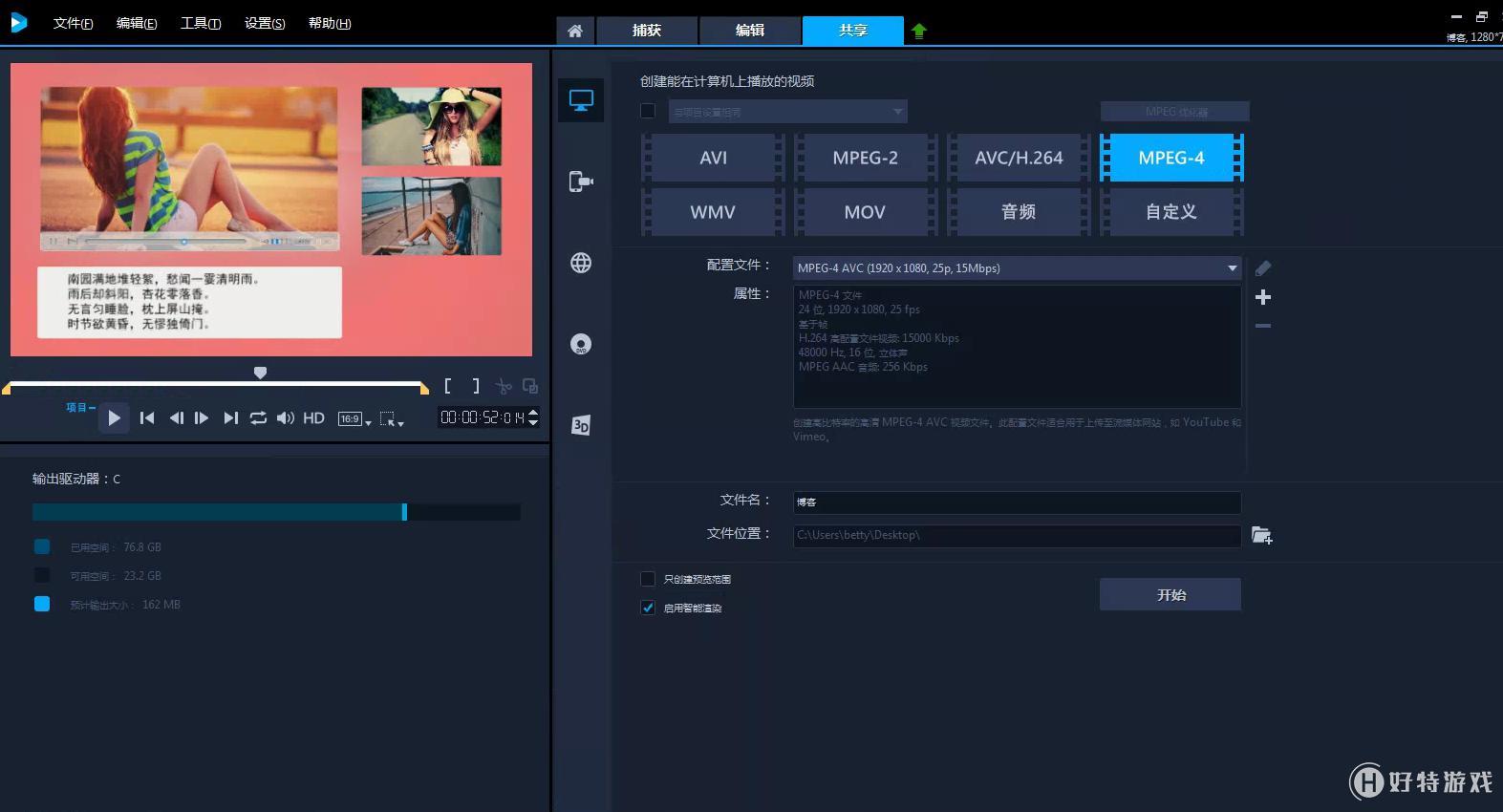Image resolution: width=1503 pixels, height=812 pixels.
Task: Click the 开始 start button
Action: [x=1170, y=594]
